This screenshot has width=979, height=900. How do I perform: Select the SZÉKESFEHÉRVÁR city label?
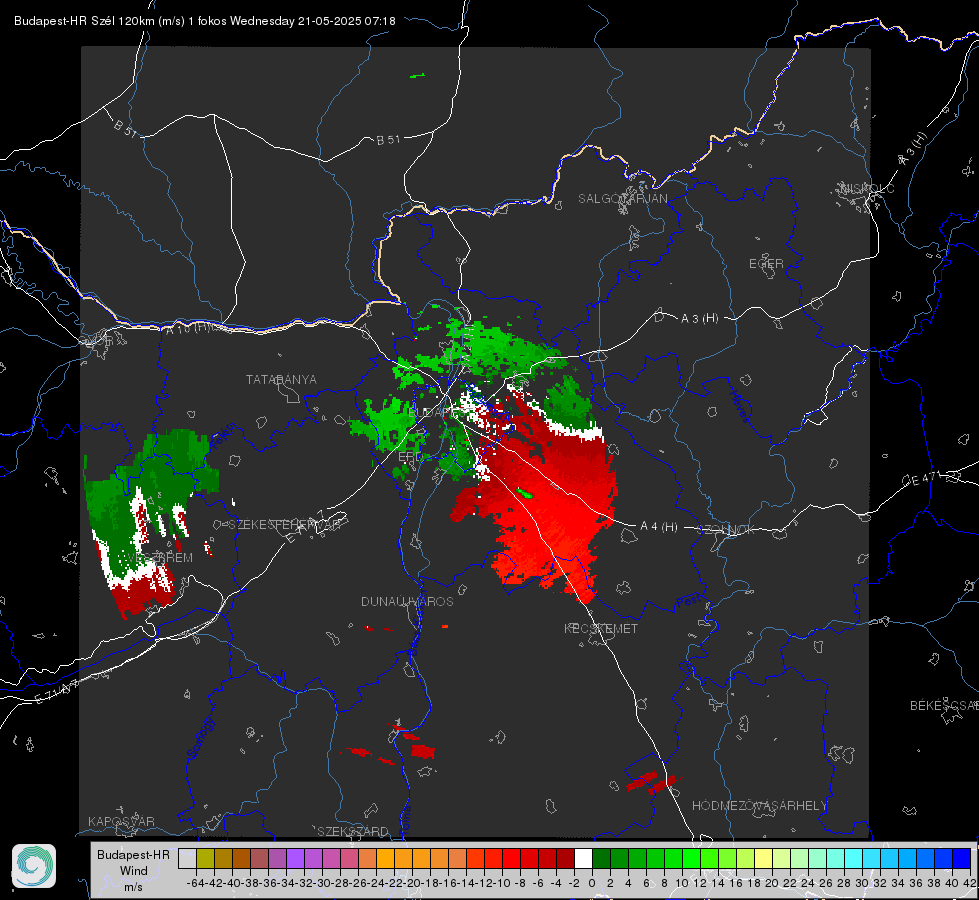(284, 525)
